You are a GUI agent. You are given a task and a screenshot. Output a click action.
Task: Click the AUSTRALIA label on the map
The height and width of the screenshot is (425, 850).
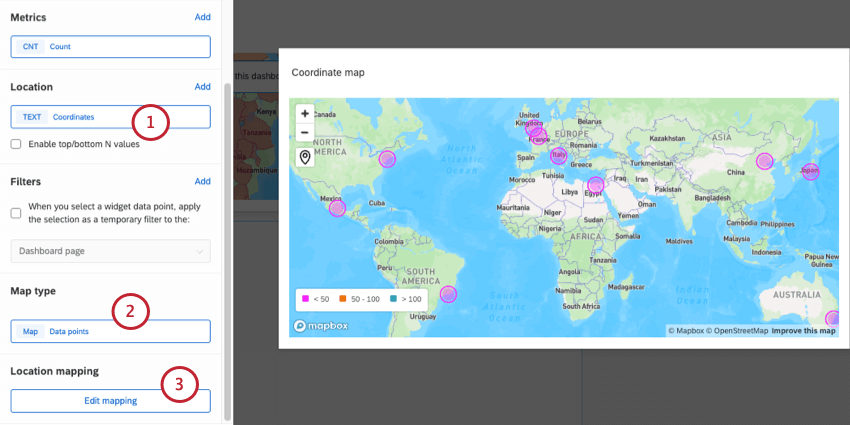pos(796,295)
